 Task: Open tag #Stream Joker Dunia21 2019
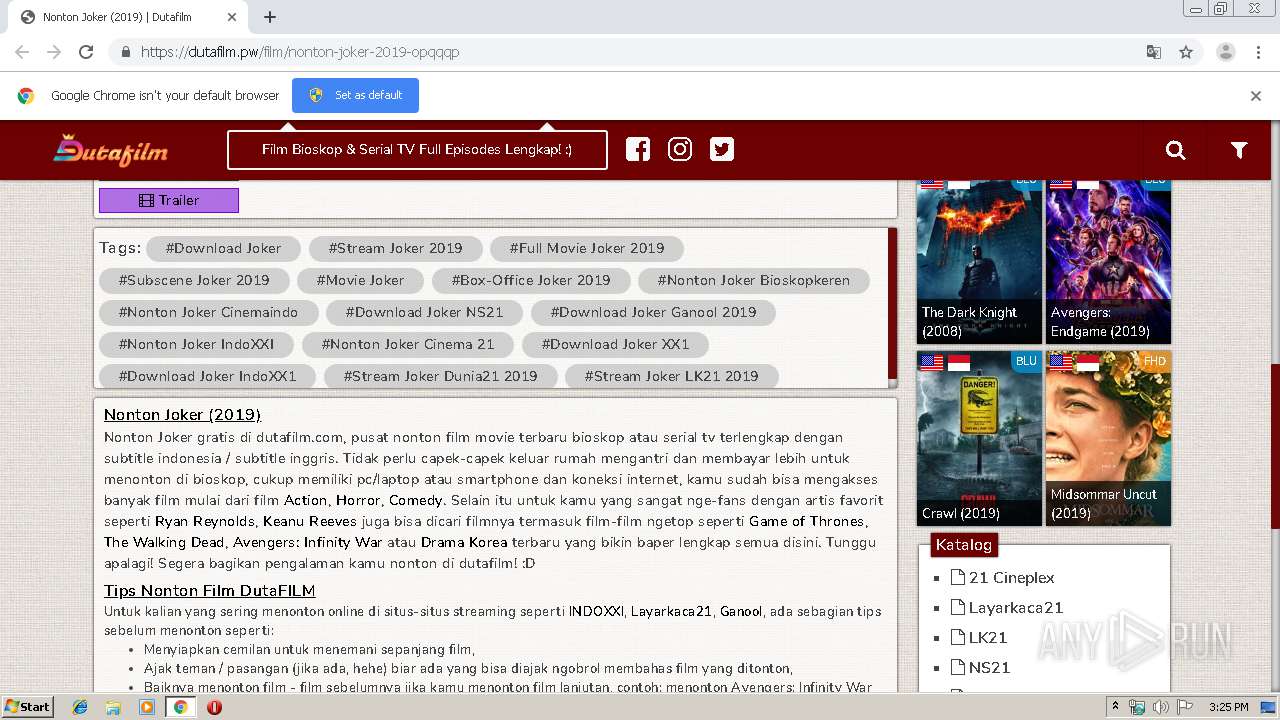tap(441, 376)
